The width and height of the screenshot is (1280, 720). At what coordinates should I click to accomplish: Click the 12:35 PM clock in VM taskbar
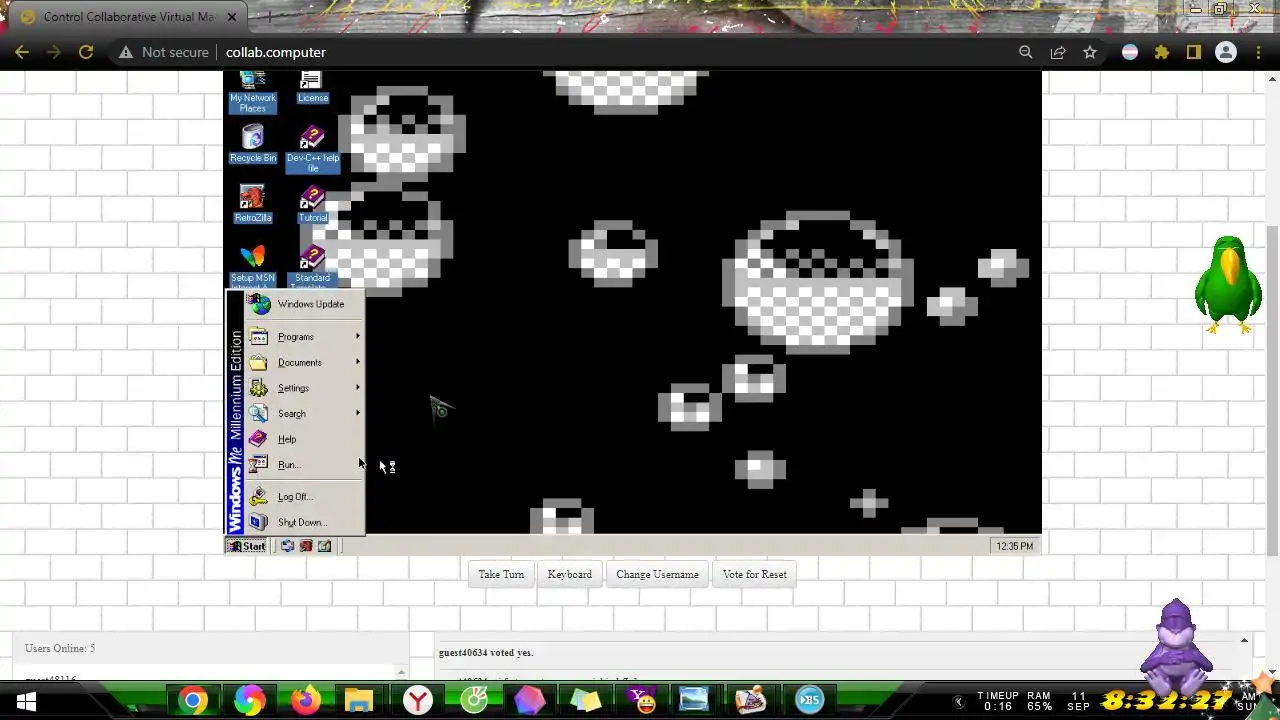point(1014,546)
